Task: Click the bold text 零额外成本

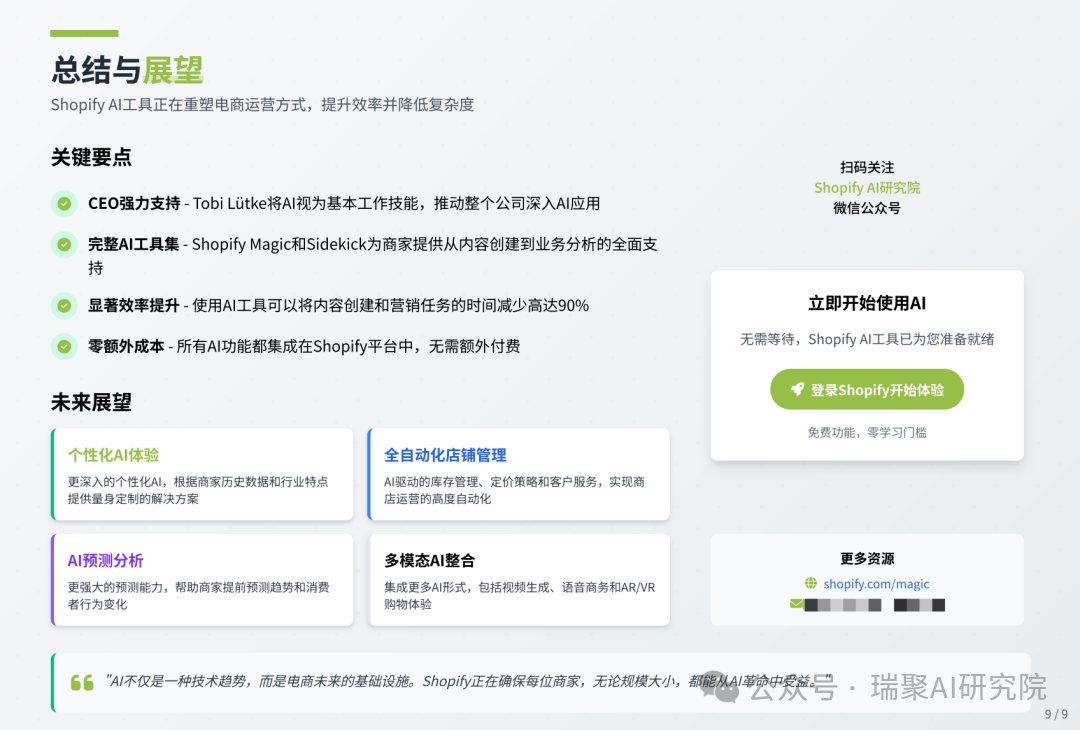Action: tap(126, 346)
